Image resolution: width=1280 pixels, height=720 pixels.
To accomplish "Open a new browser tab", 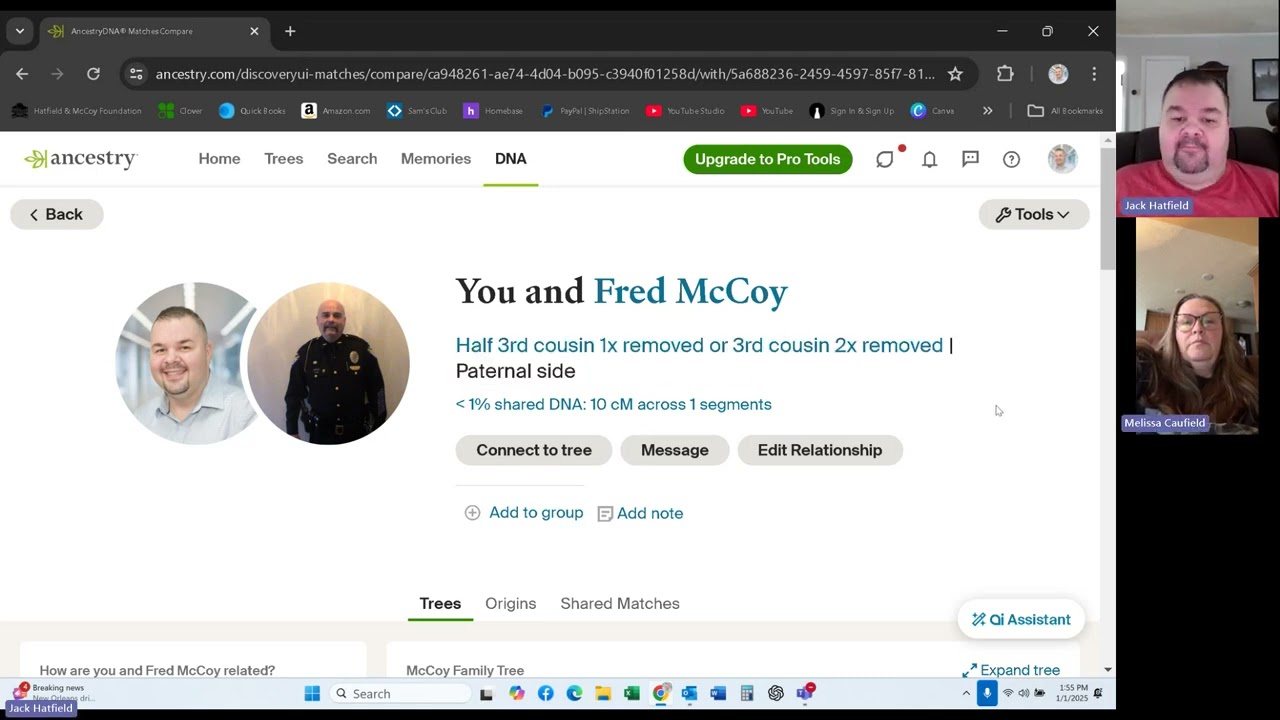I will 290,31.
